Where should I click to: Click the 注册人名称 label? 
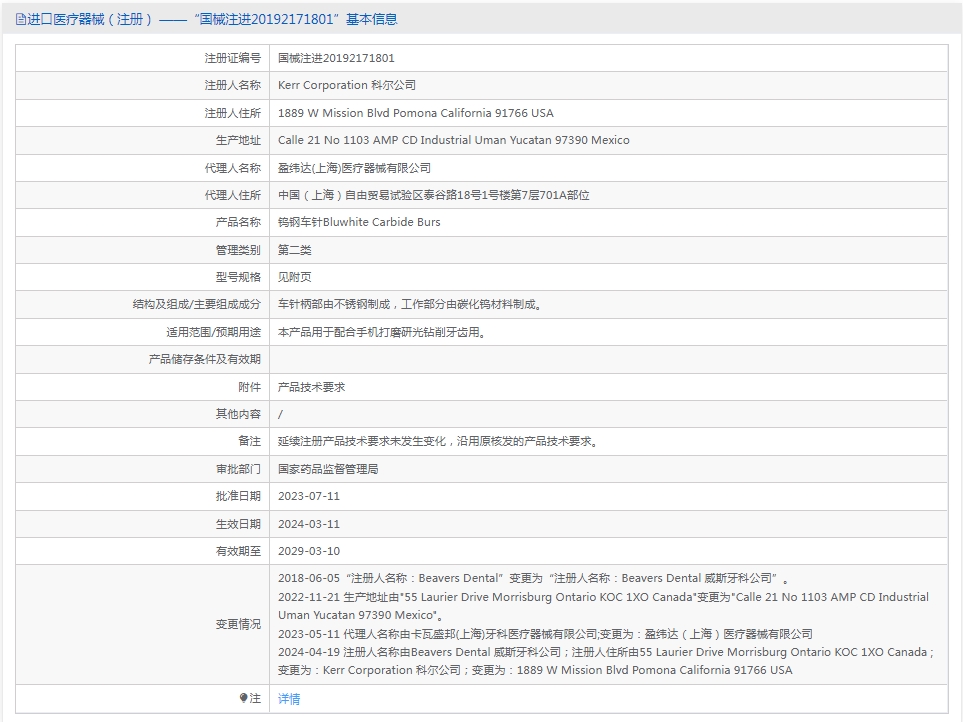click(232, 85)
